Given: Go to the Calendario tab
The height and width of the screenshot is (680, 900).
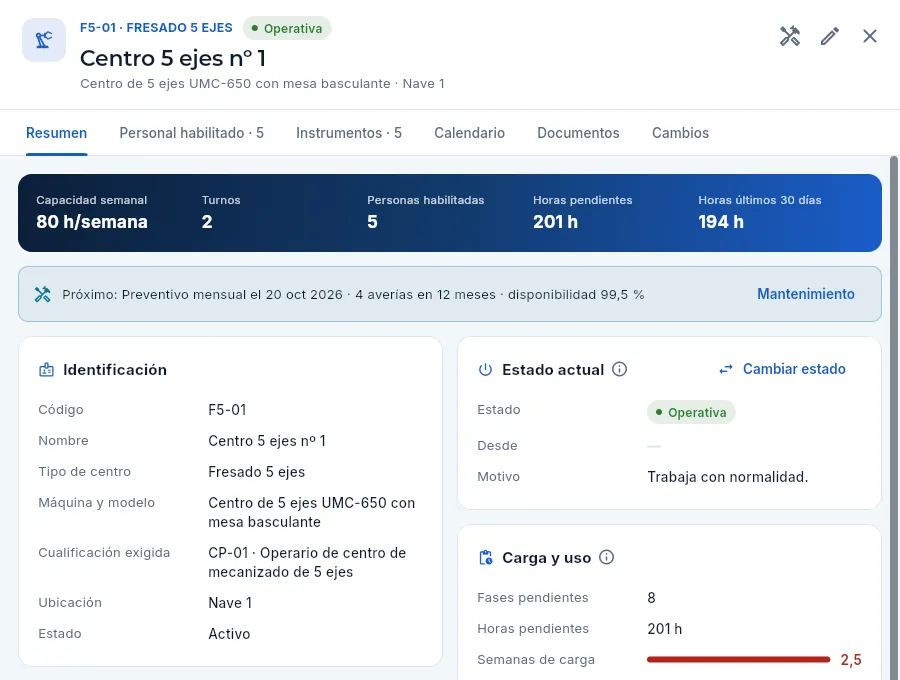Looking at the screenshot, I should (470, 133).
